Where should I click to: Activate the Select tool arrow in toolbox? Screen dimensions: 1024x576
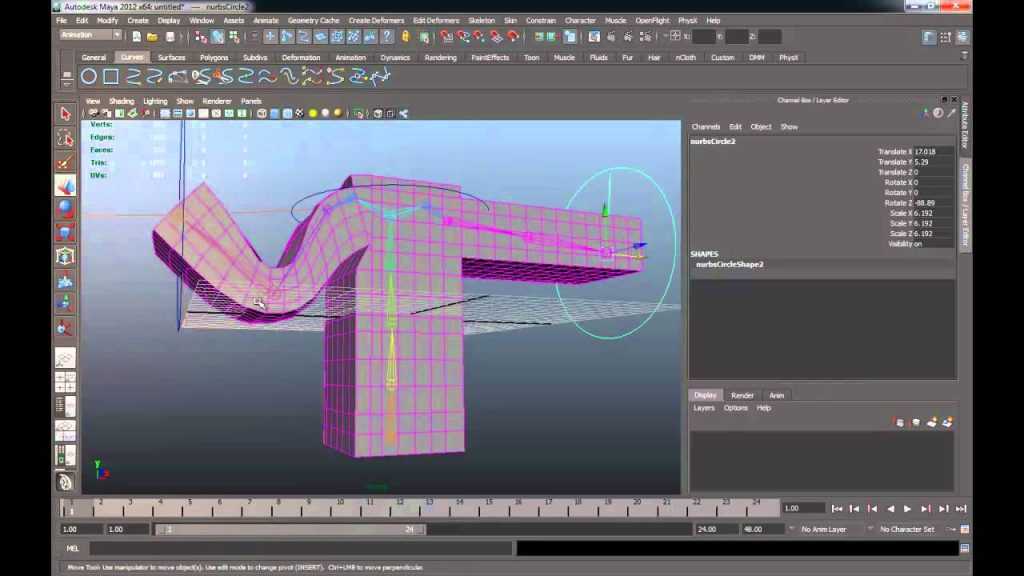[x=65, y=114]
